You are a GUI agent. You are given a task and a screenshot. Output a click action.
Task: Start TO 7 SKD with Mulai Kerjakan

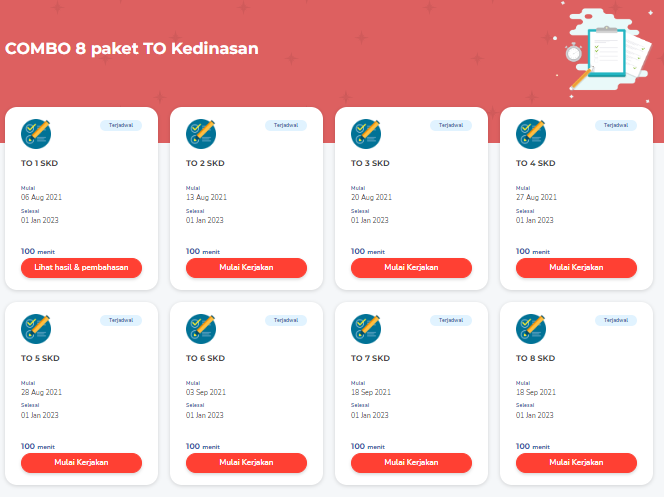[x=411, y=462]
